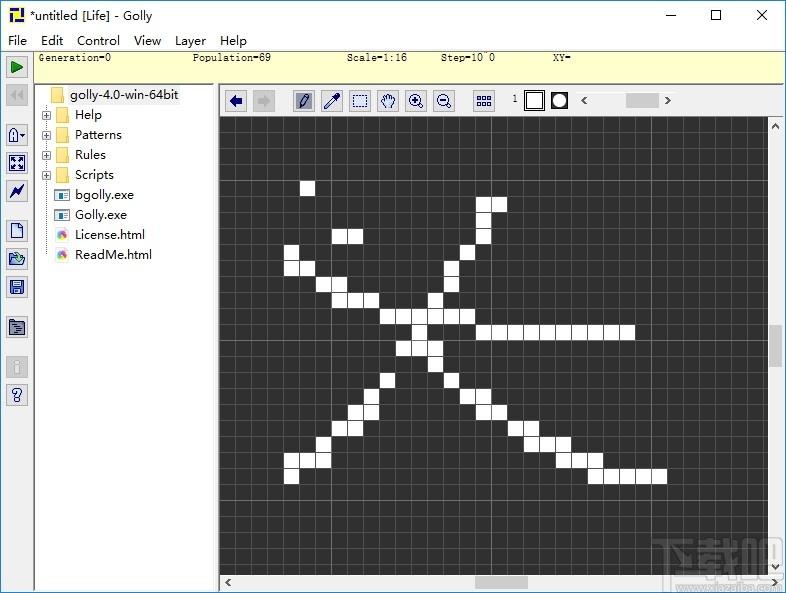Create a new pattern with page icon
Image resolution: width=786 pixels, height=593 pixels.
(x=17, y=231)
